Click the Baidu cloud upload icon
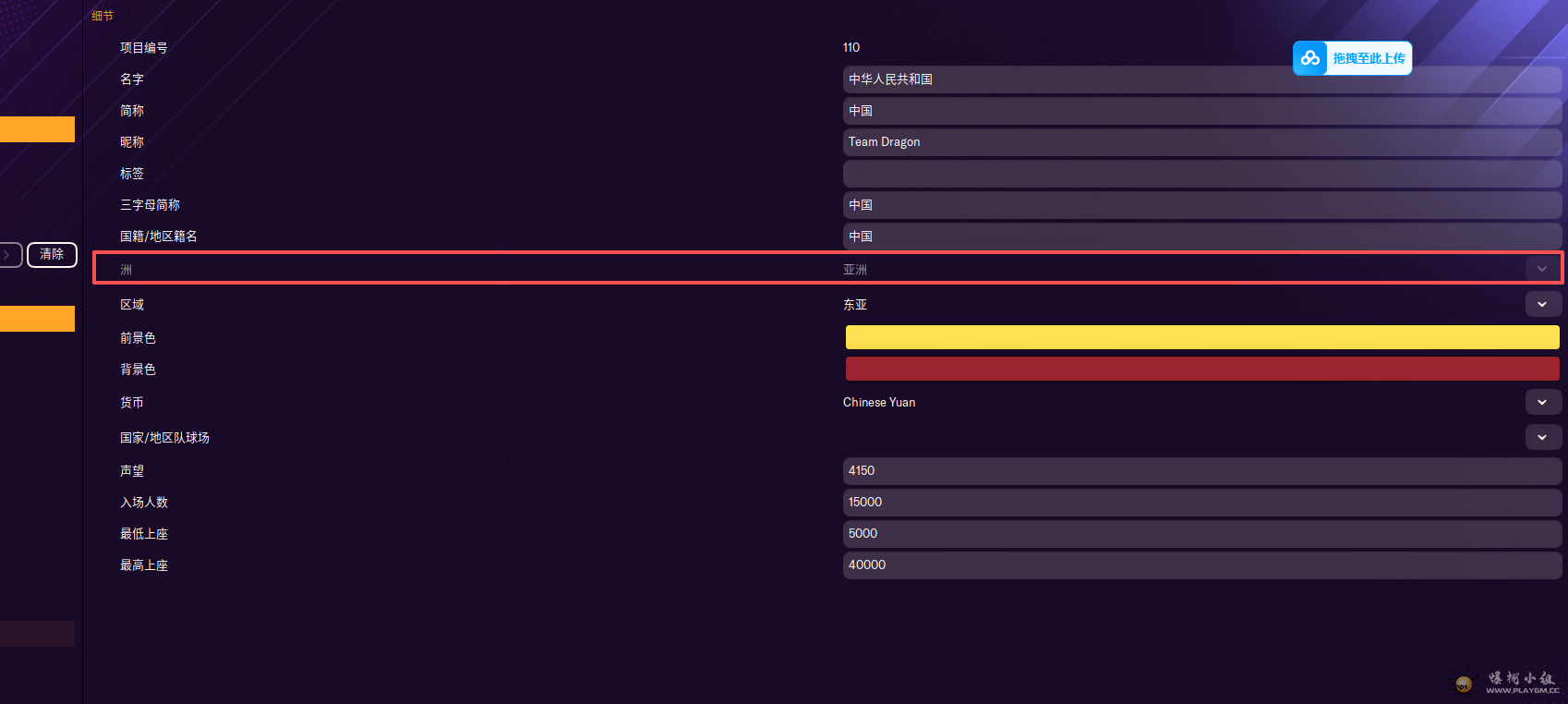The width and height of the screenshot is (1568, 704). point(1309,58)
